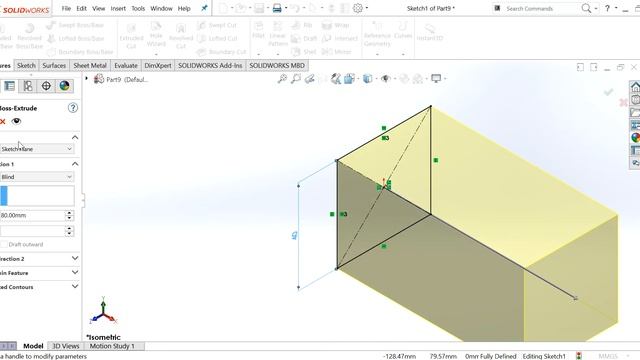Switch to the Surfaces tab
Image resolution: width=640 pixels, height=360 pixels.
click(x=54, y=65)
